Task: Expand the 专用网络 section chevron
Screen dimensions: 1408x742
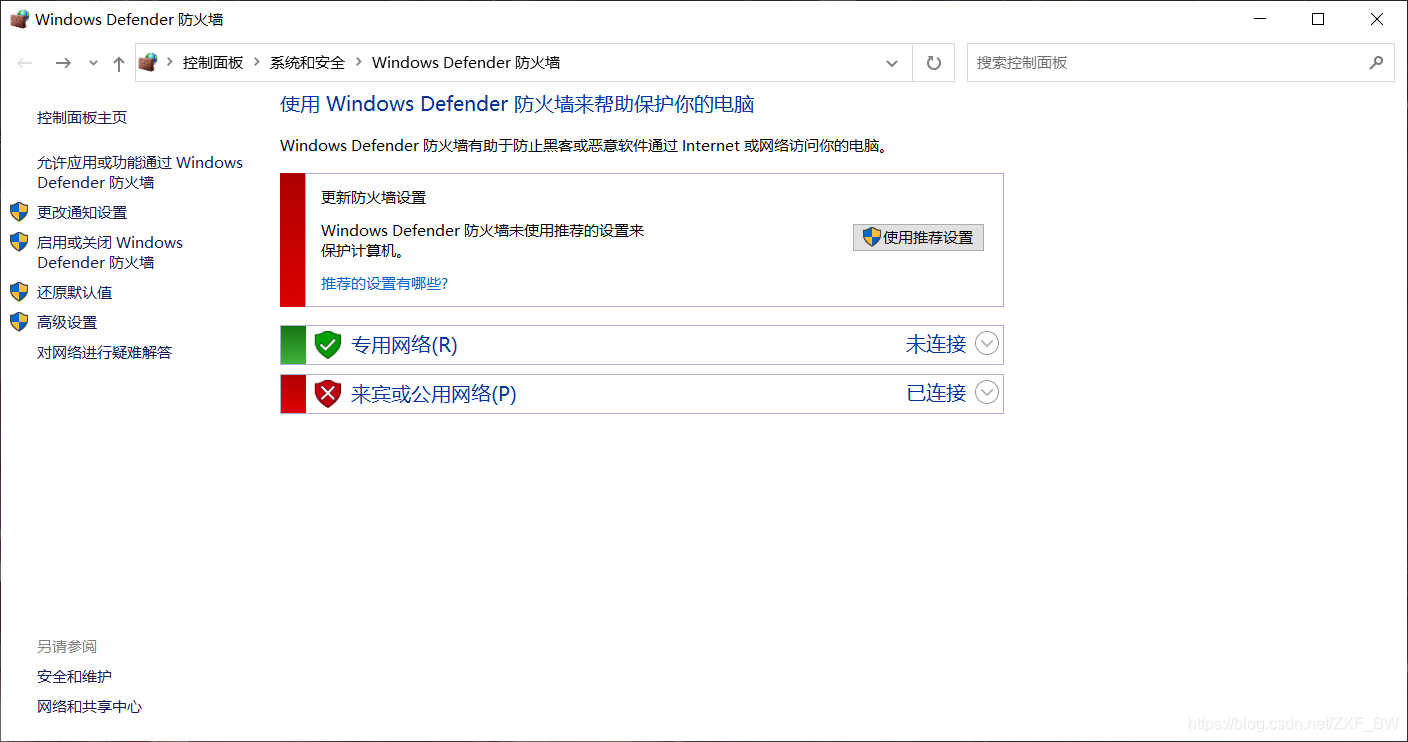Action: [987, 344]
